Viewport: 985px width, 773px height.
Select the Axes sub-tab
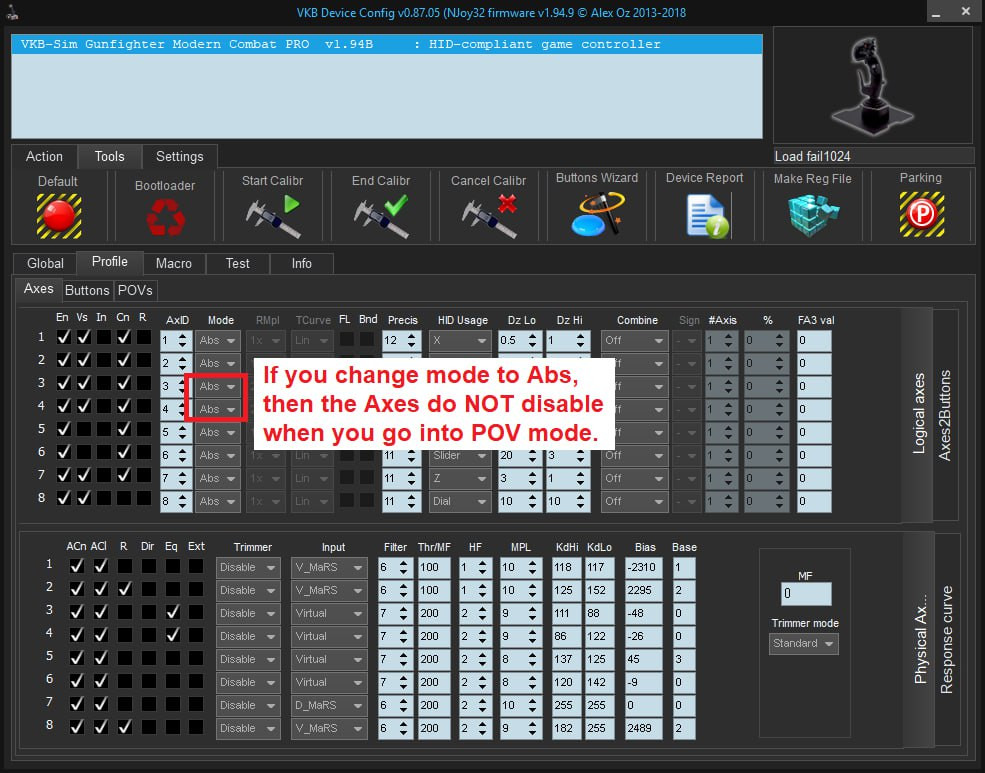tap(38, 289)
